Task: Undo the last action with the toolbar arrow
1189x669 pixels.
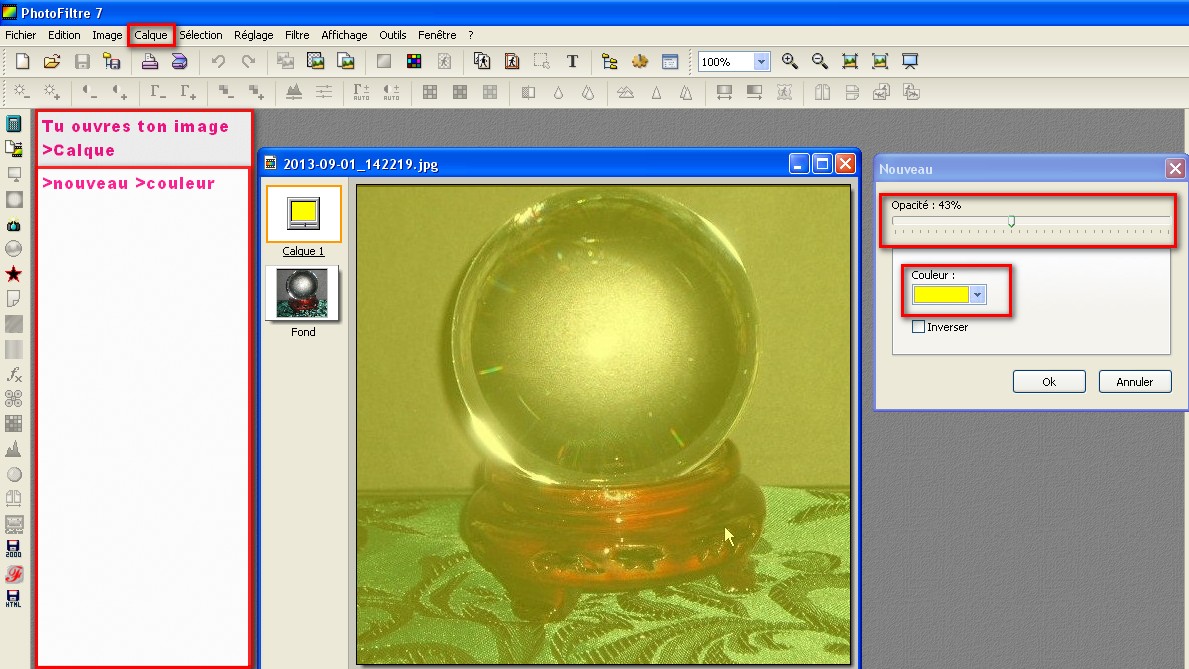Action: click(x=218, y=61)
